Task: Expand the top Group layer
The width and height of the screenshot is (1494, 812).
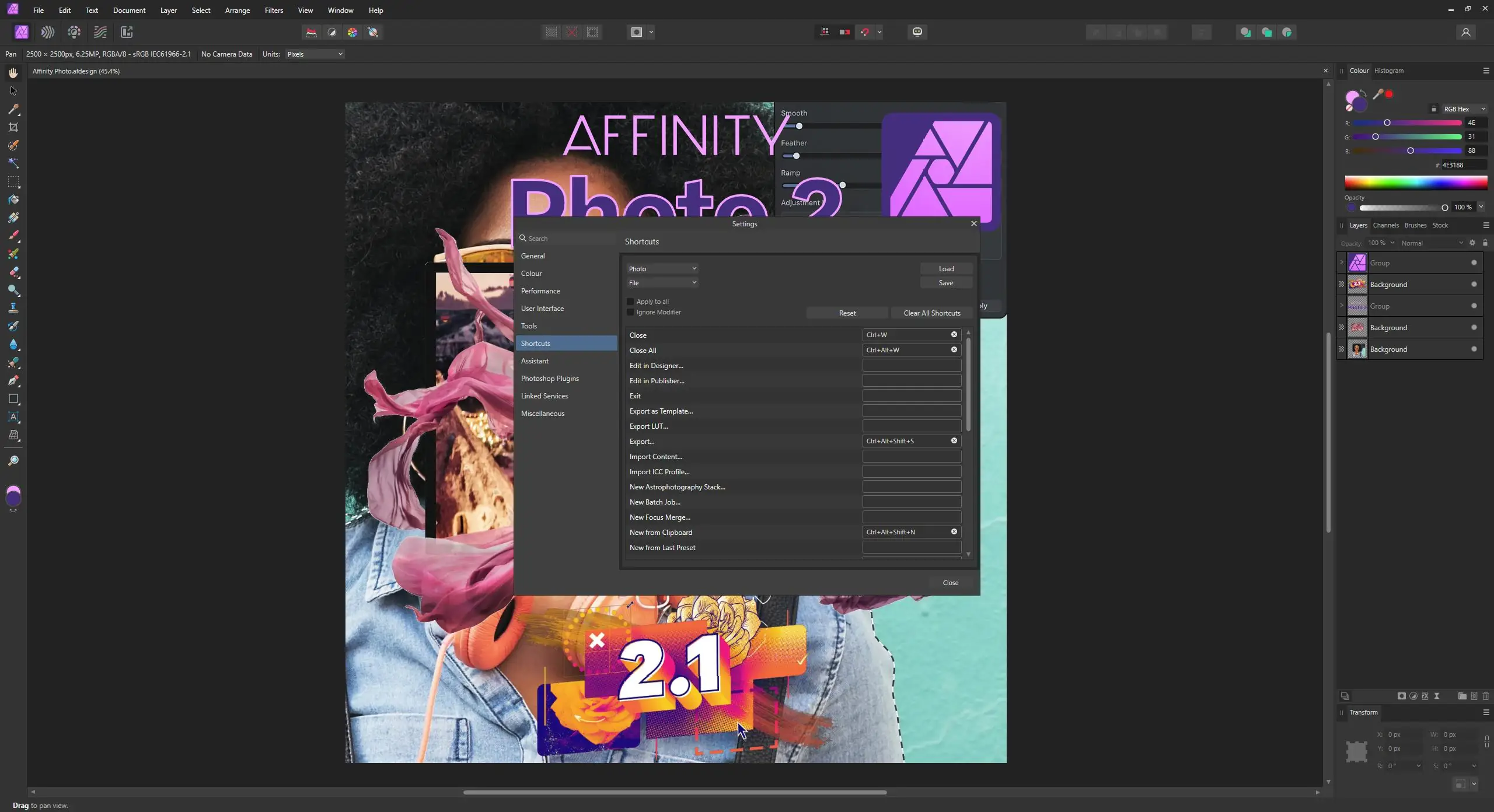Action: pyautogui.click(x=1341, y=262)
